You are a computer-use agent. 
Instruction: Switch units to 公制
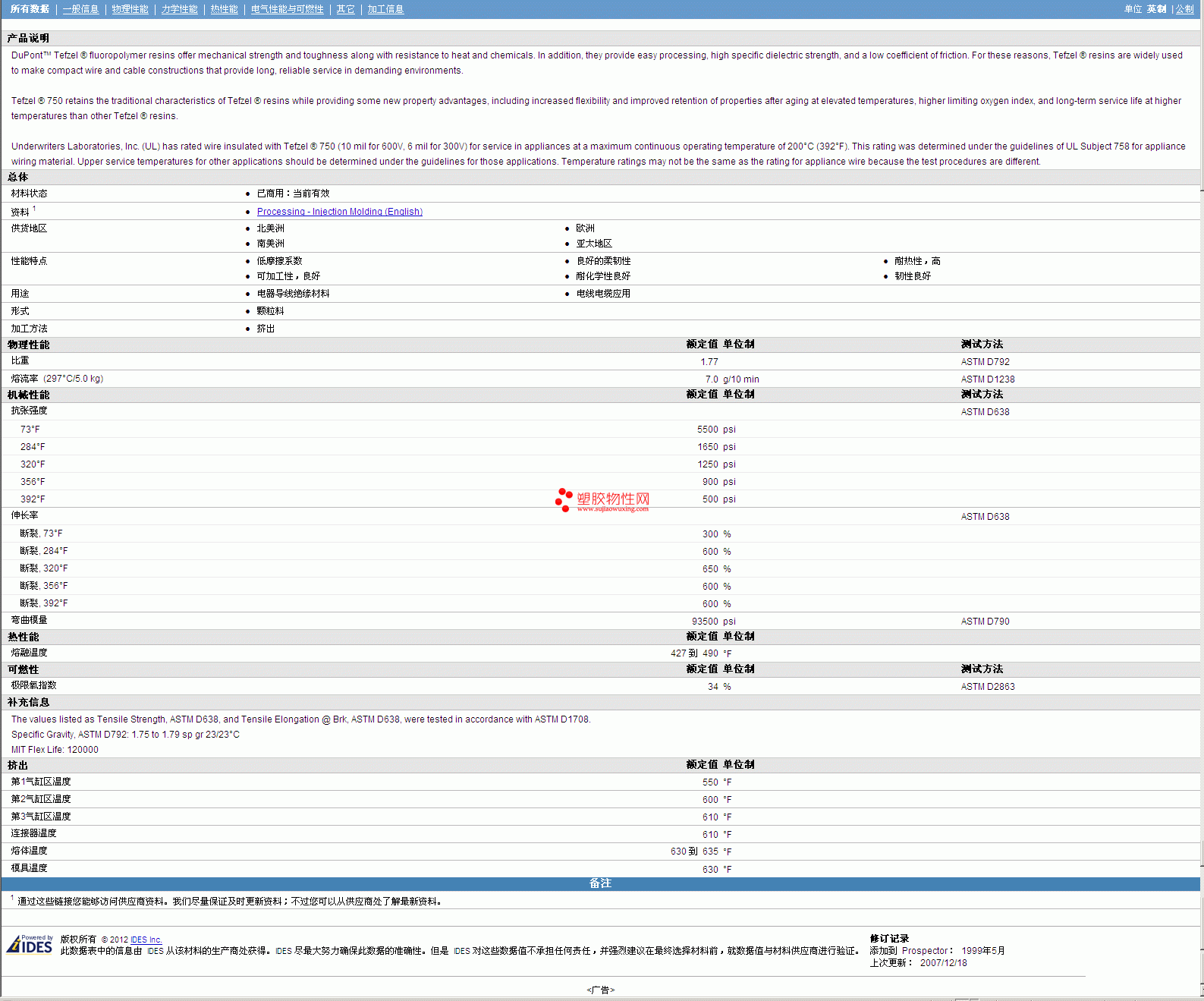coord(1184,9)
